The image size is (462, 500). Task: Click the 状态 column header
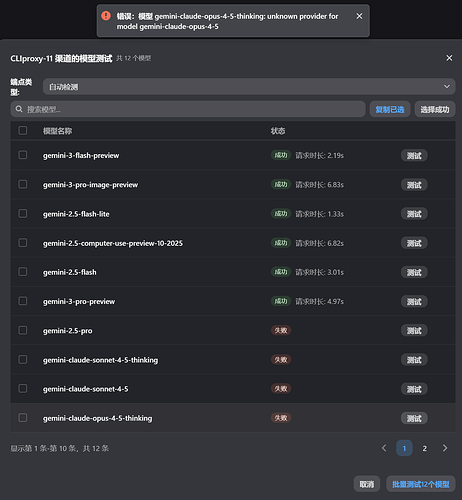click(278, 131)
